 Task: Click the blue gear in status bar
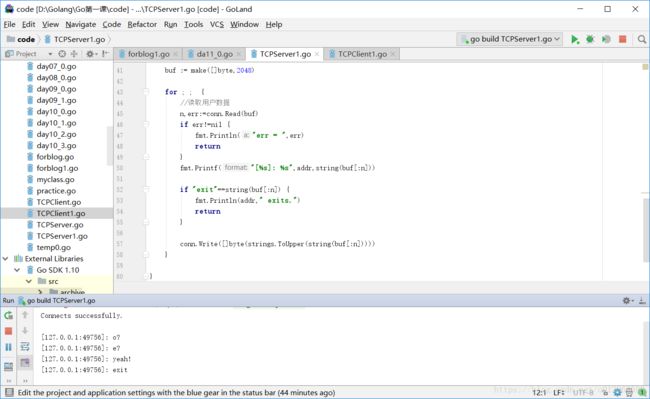617,392
